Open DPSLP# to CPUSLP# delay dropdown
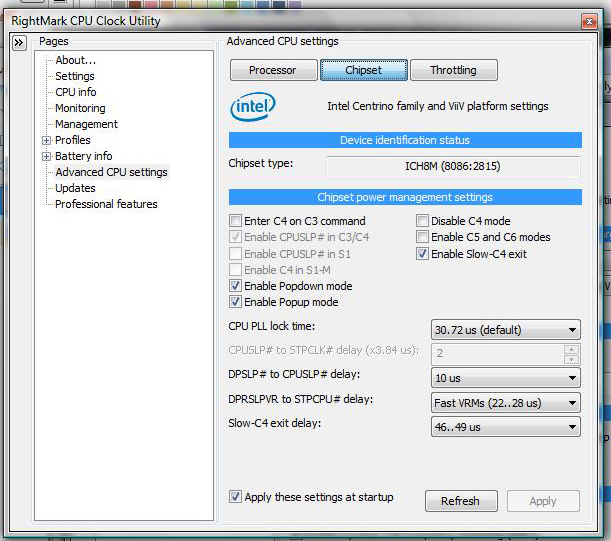Screen dimensions: 611x541 coord(506,378)
